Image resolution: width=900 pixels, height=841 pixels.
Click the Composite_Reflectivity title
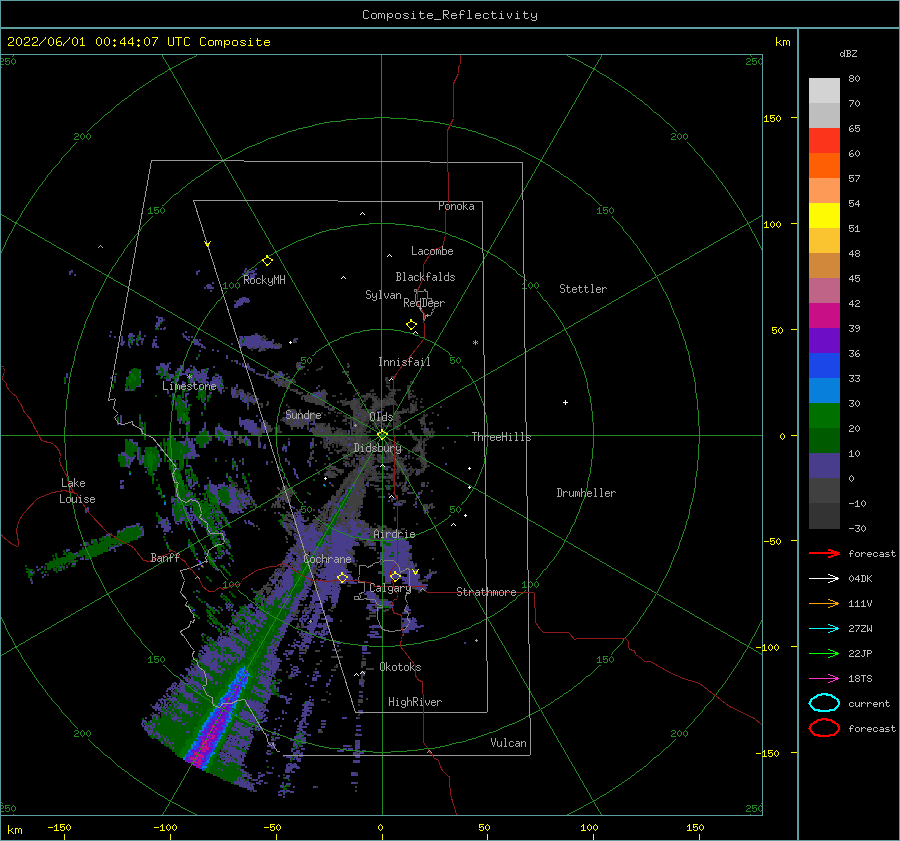click(450, 15)
